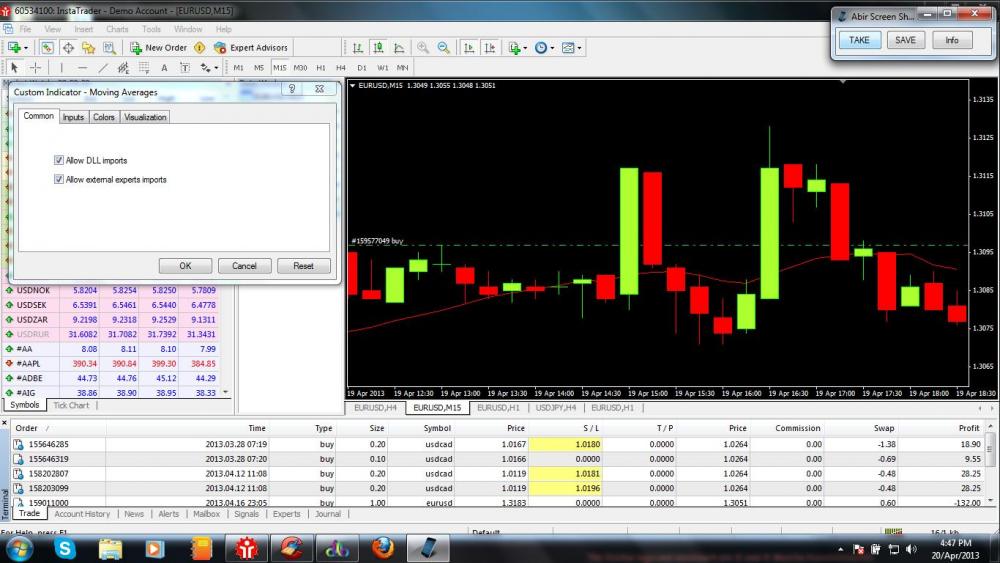Open the File menu

tap(25, 29)
